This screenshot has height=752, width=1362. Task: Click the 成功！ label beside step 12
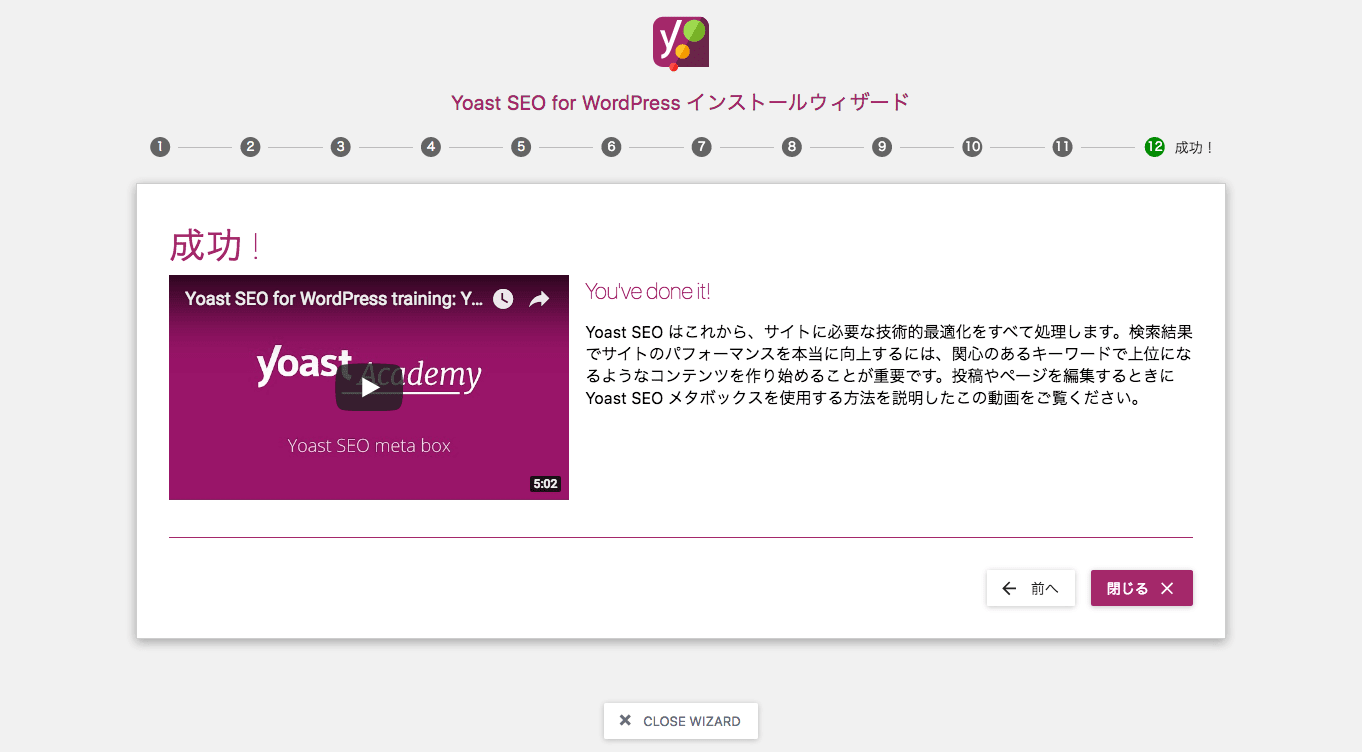point(1194,147)
